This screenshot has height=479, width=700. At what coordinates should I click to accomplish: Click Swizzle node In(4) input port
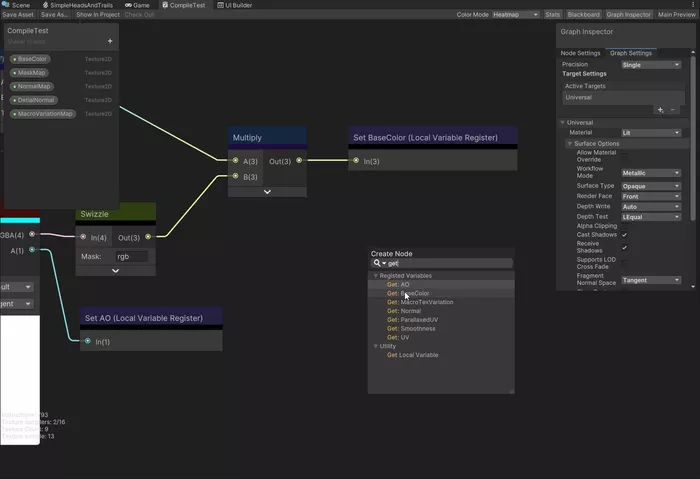point(83,237)
